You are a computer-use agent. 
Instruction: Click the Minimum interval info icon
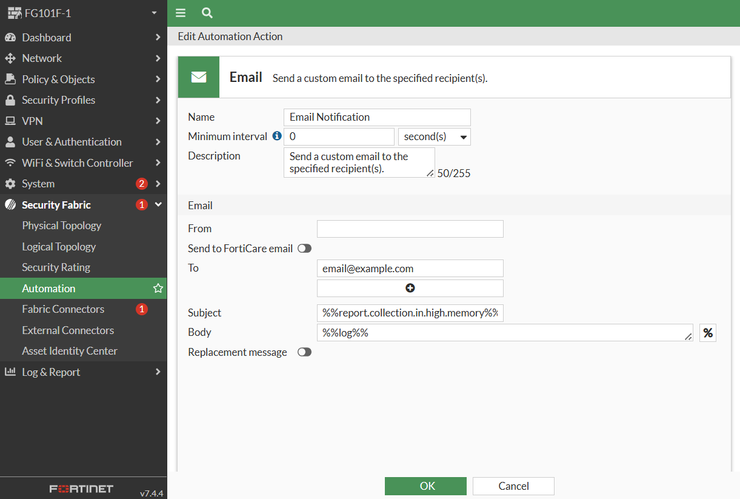(x=277, y=136)
